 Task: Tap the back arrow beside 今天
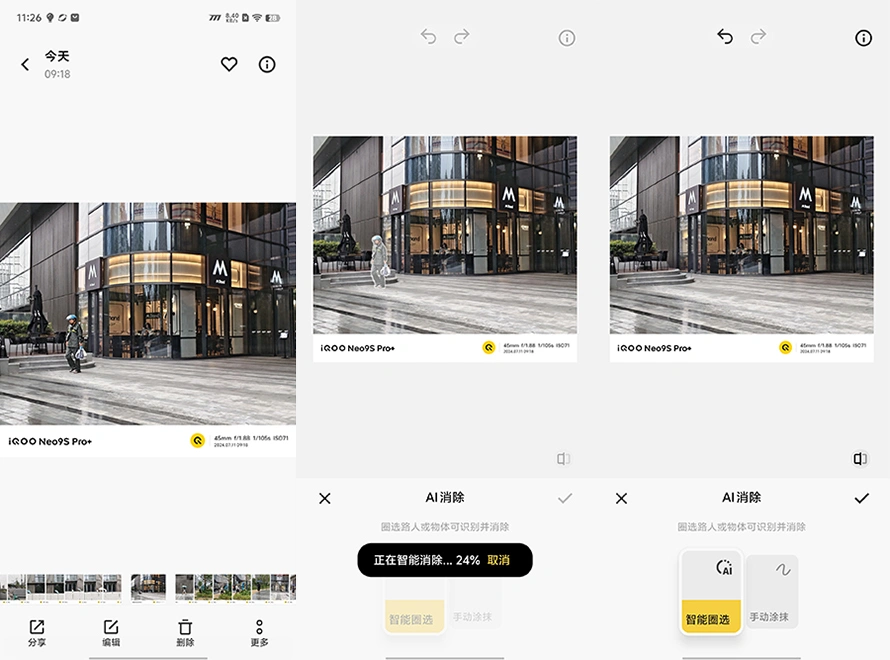[25, 64]
